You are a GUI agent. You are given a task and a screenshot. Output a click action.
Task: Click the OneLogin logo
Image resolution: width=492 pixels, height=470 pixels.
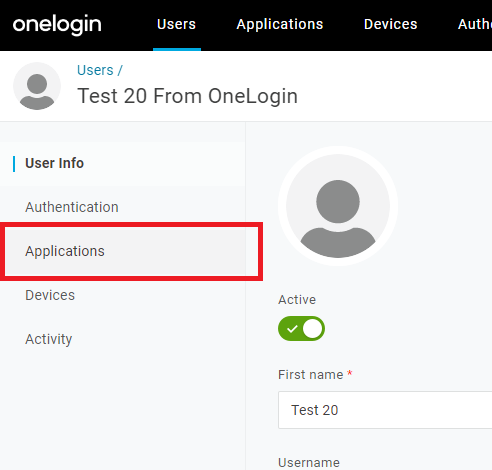click(57, 25)
